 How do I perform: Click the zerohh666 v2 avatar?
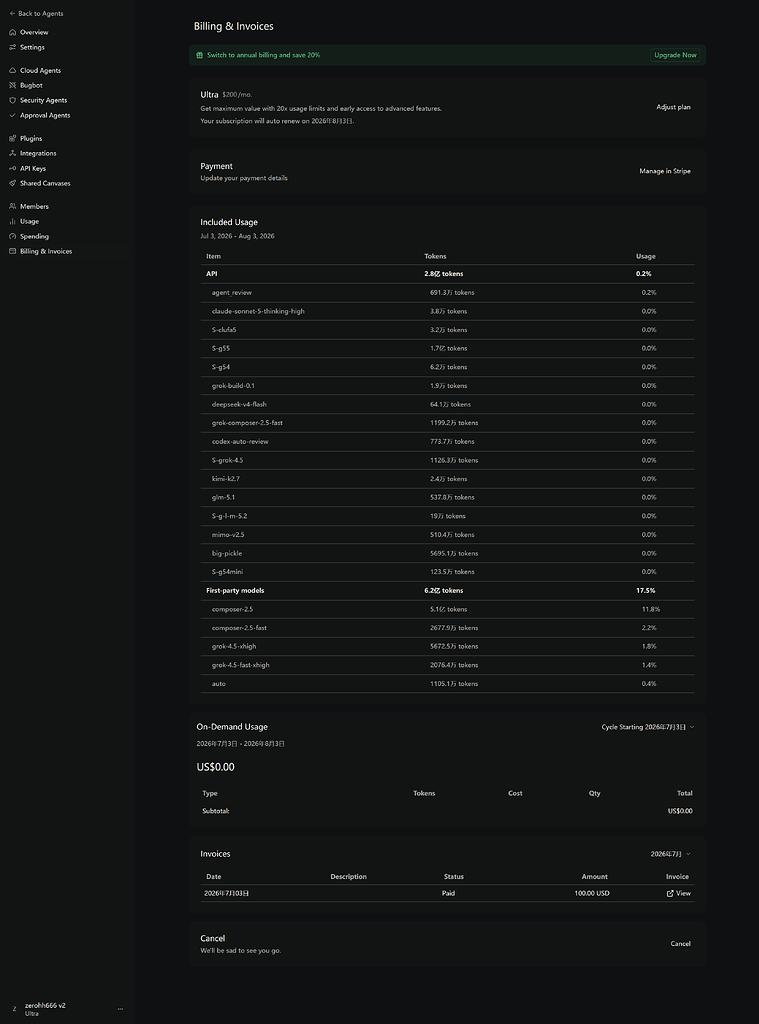click(x=14, y=1009)
